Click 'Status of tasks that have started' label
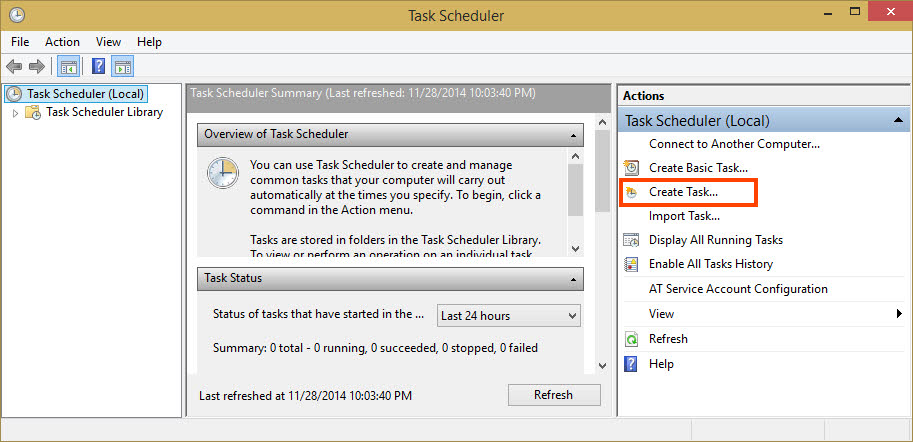Viewport: 913px width, 442px height. tap(319, 314)
